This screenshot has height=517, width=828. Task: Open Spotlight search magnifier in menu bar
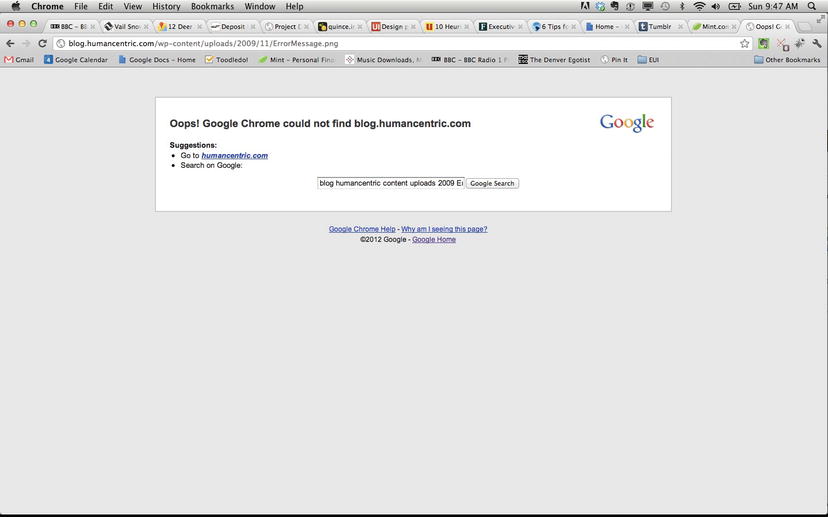(812, 6)
